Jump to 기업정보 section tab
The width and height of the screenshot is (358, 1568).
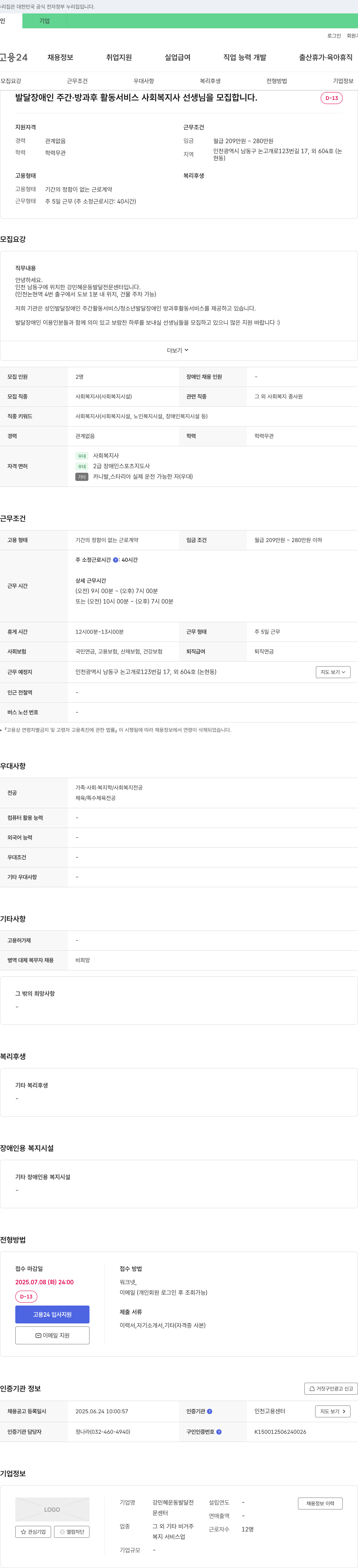343,81
